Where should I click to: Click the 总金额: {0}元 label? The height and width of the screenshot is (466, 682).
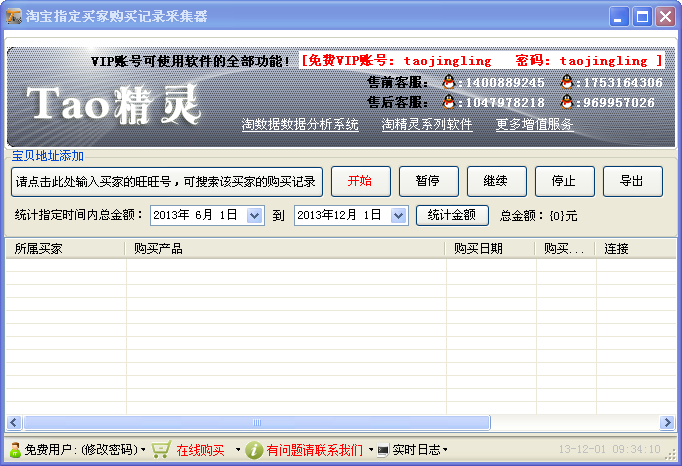coord(538,216)
